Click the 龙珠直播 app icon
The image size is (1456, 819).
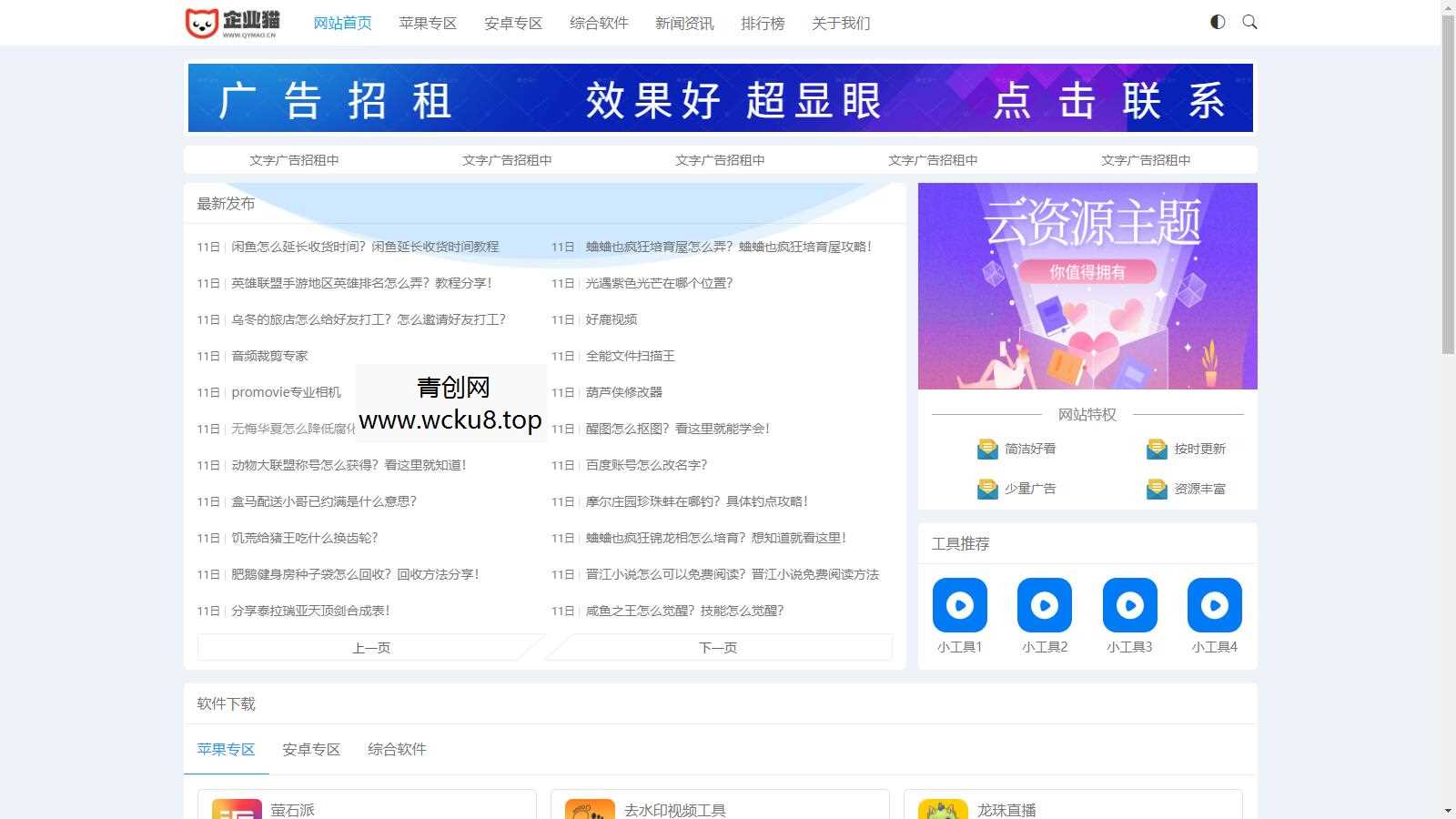coord(942,808)
